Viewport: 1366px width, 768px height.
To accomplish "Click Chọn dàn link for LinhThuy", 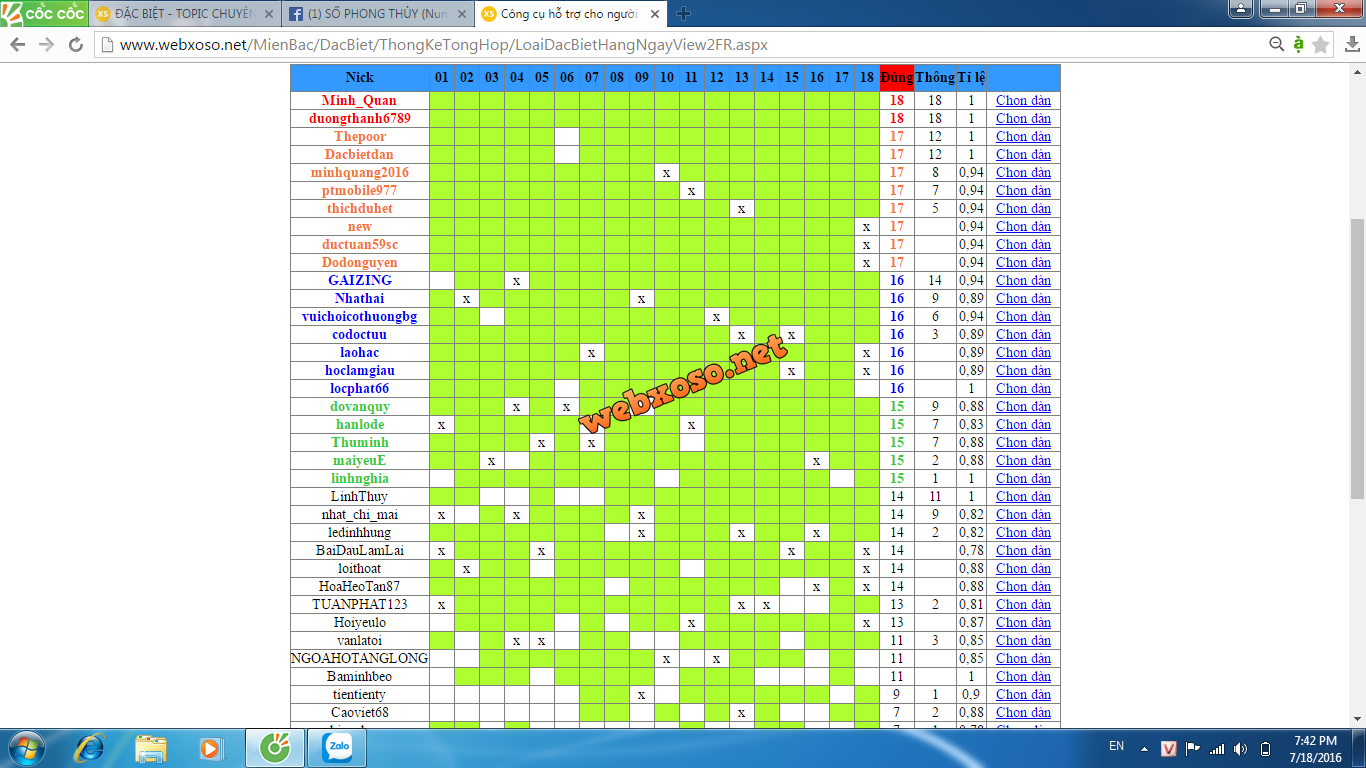I will [1023, 496].
